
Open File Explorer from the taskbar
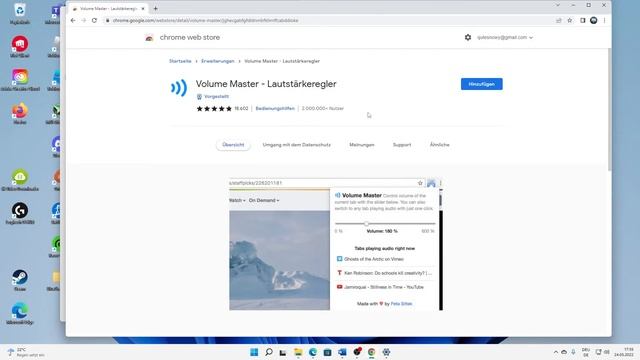(x=298, y=352)
